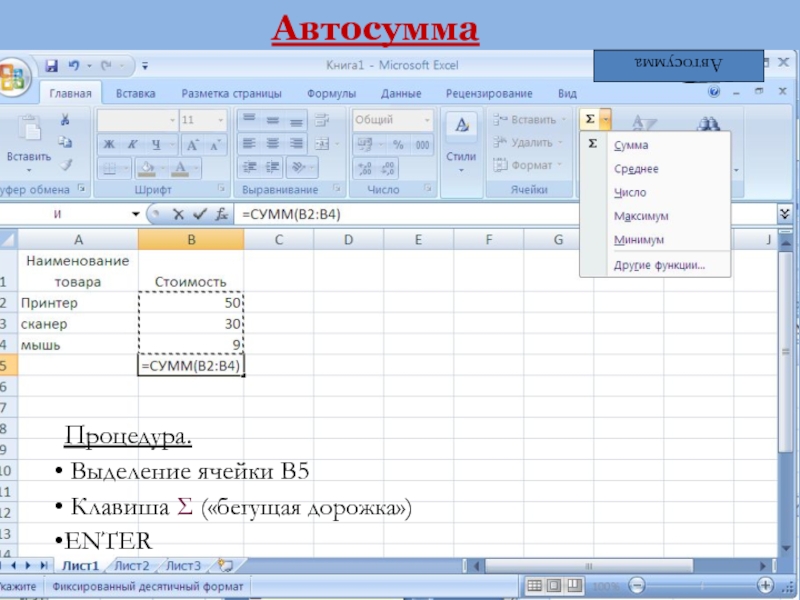The width and height of the screenshot is (800, 600).
Task: Click Формат in the Ячейки group
Action: pyautogui.click(x=527, y=165)
